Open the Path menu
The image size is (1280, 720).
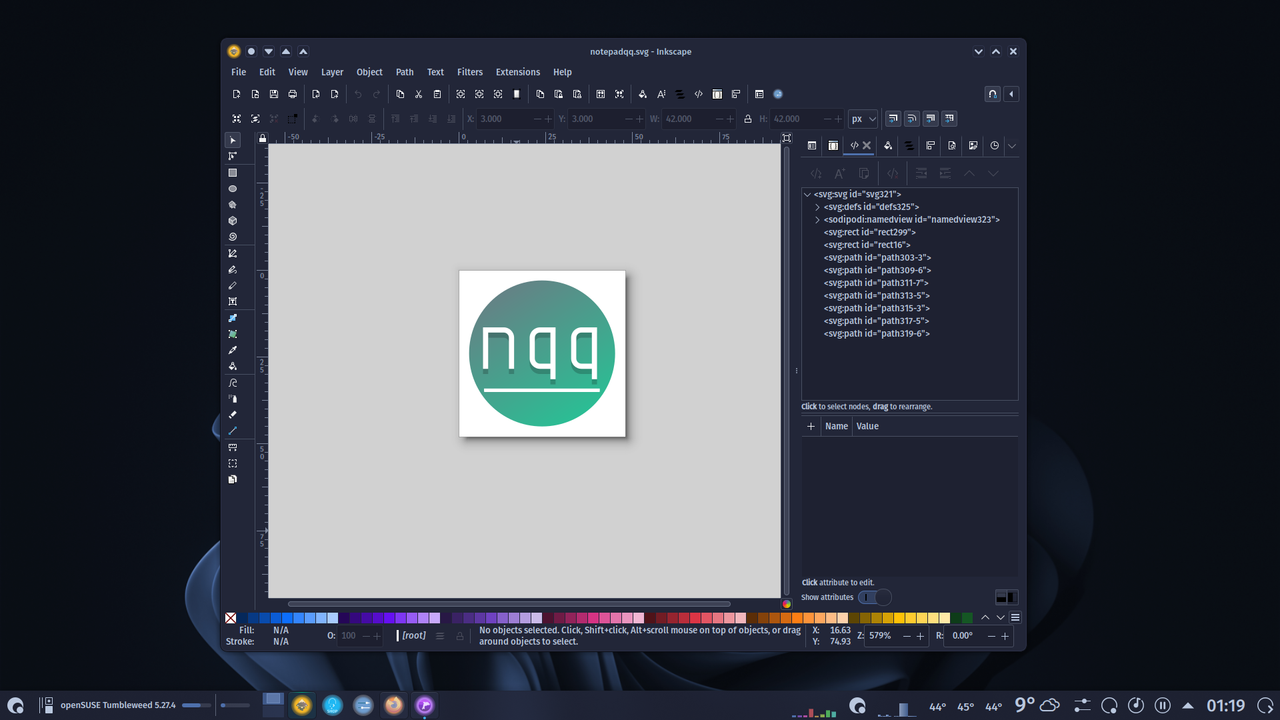tap(405, 72)
